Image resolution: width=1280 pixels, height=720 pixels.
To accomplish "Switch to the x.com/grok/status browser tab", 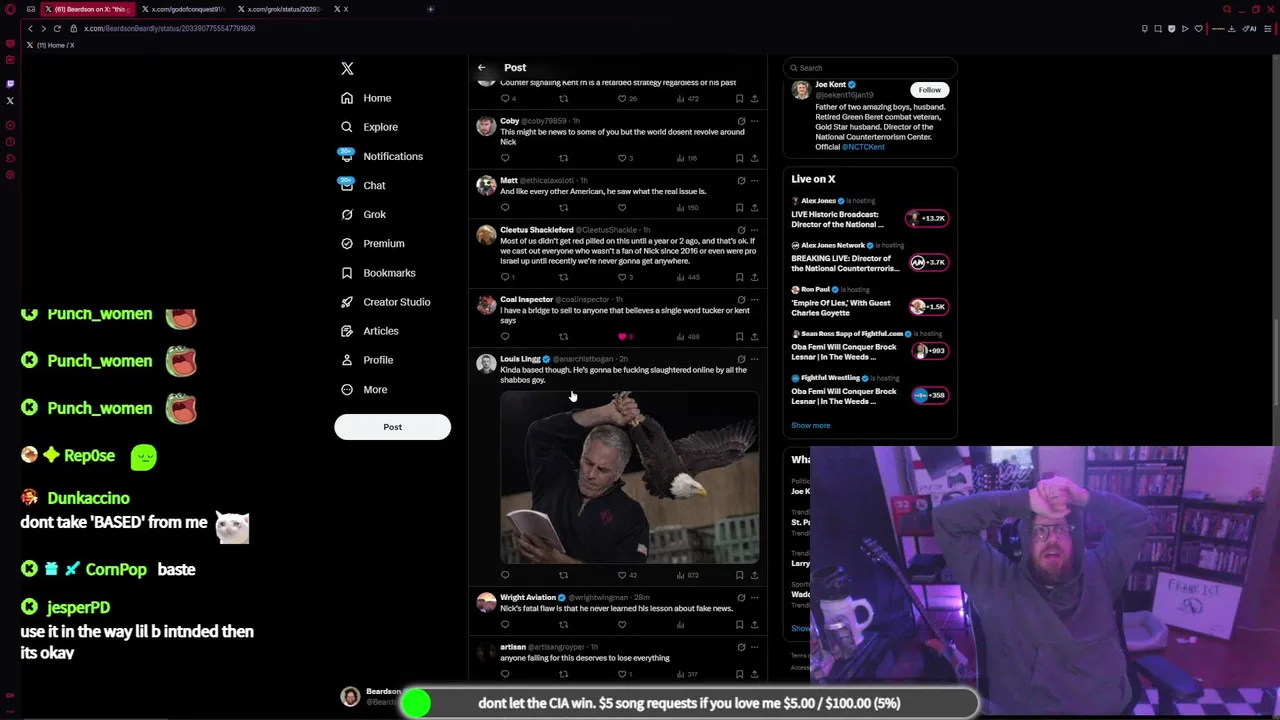I will tap(283, 9).
